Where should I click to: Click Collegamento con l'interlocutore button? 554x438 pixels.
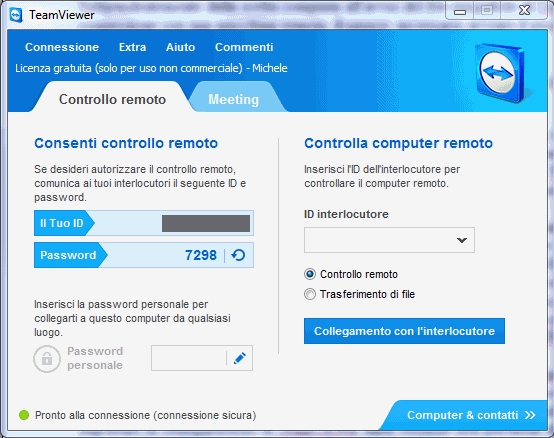coord(404,331)
